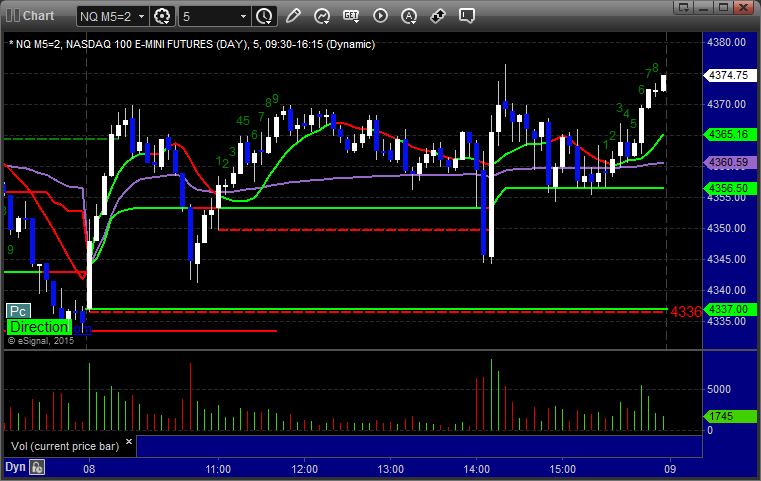Viewport: 761px width, 481px height.
Task: Open the GET studies menu
Action: pyautogui.click(x=351, y=16)
